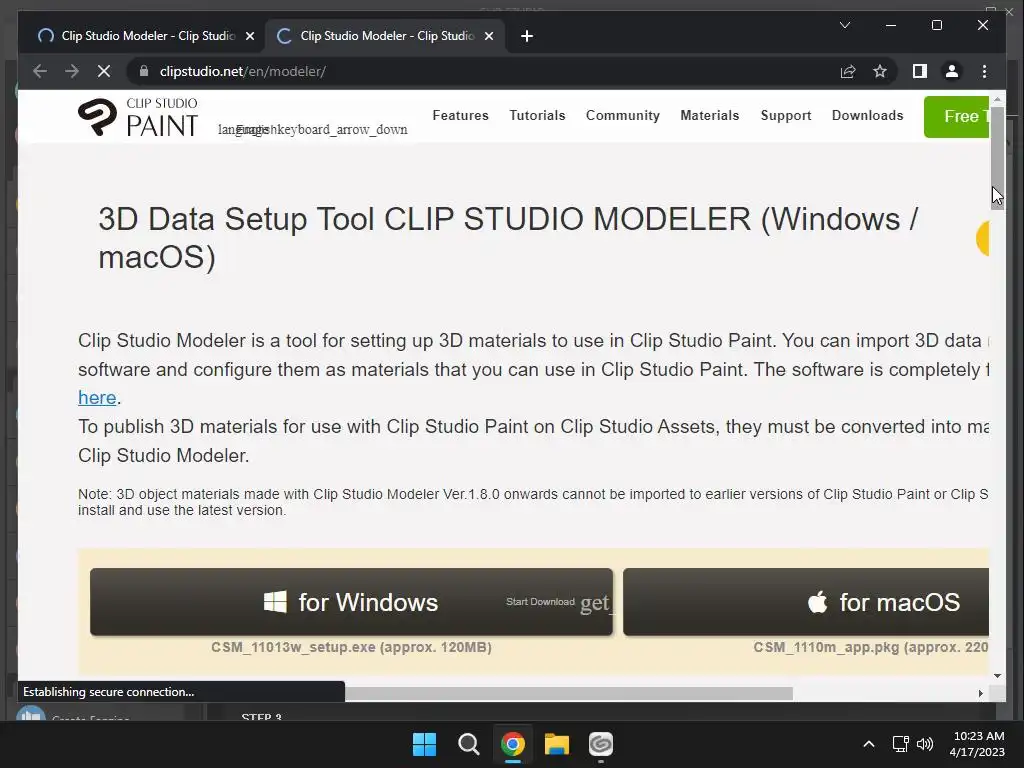
Task: Open the Chrome three-dot menu
Action: pos(984,71)
